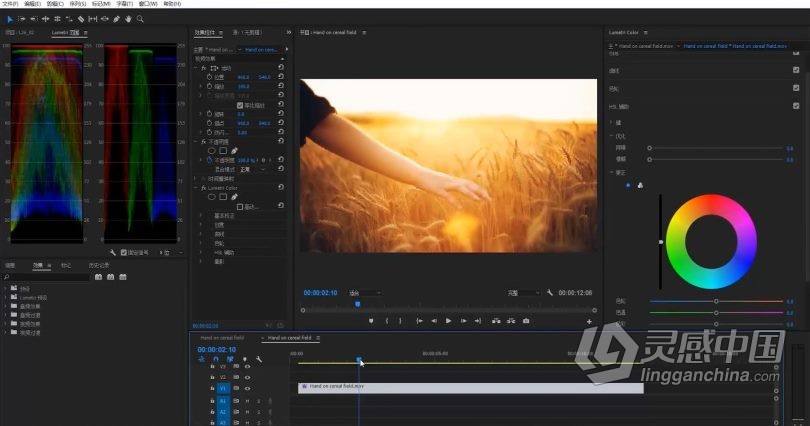Screen dimensions: 810x426
Task: Open the Window menu
Action: pos(148,4)
